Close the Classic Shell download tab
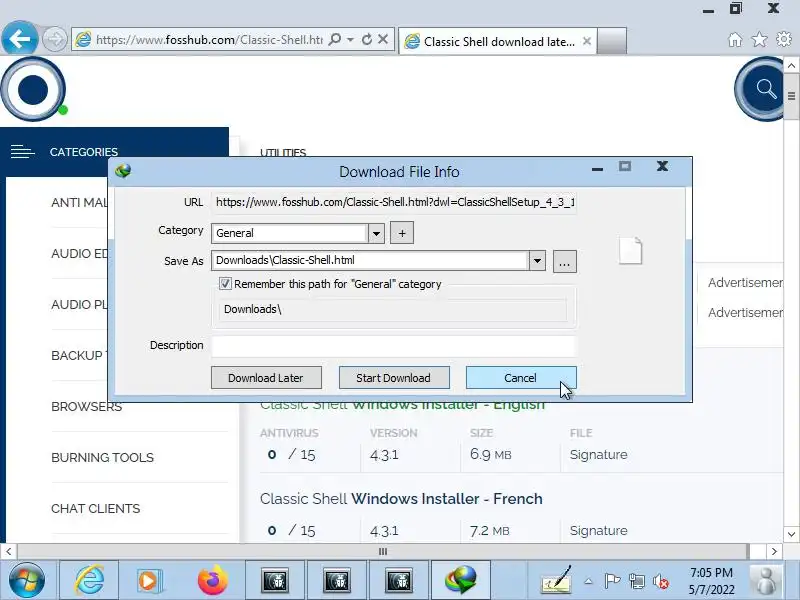Screen dimensions: 800x600 pos(587,41)
